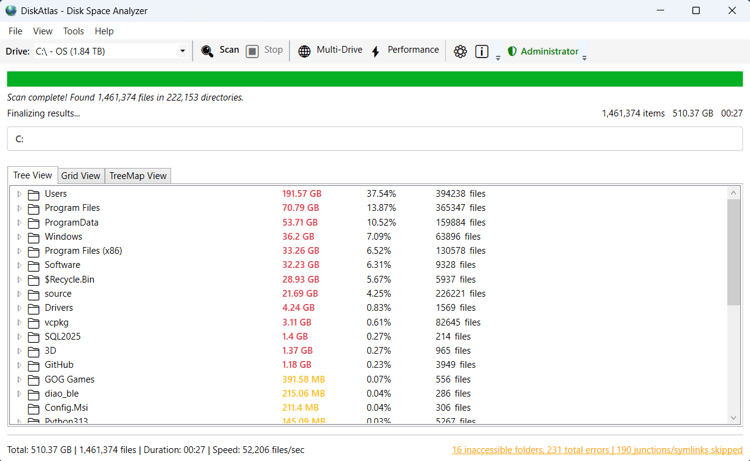This screenshot has width=750, height=461.
Task: Open Multi-Drive globe icon
Action: [x=305, y=51]
